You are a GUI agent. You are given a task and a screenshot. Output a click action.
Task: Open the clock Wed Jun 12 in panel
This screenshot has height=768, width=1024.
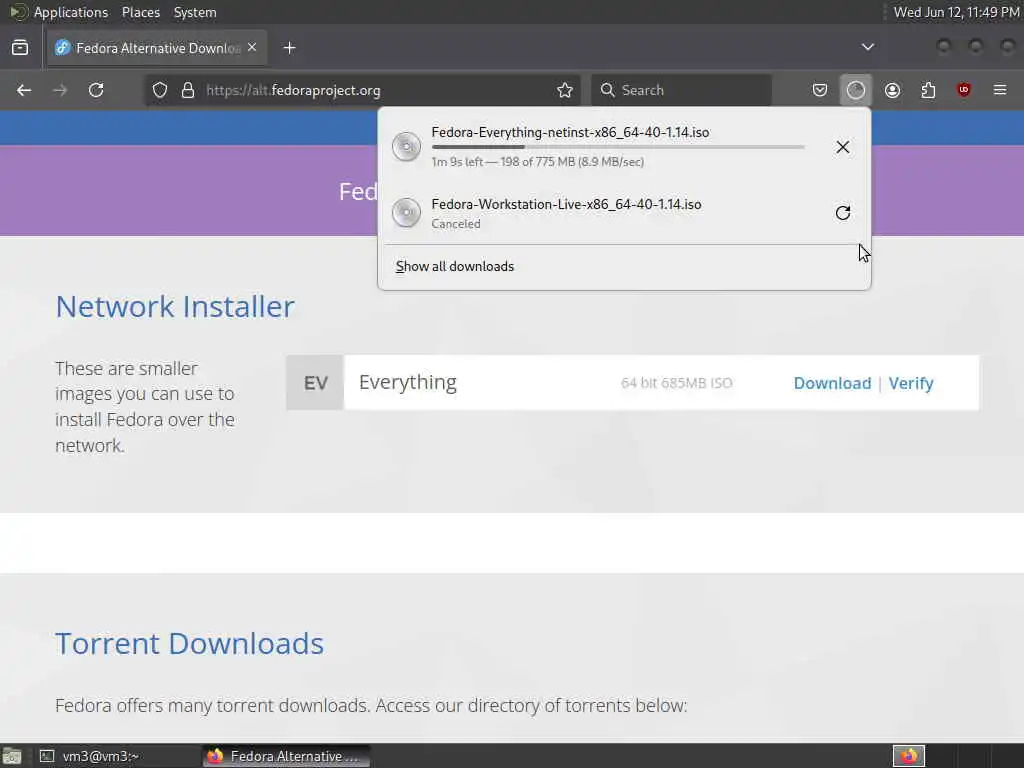coord(956,12)
